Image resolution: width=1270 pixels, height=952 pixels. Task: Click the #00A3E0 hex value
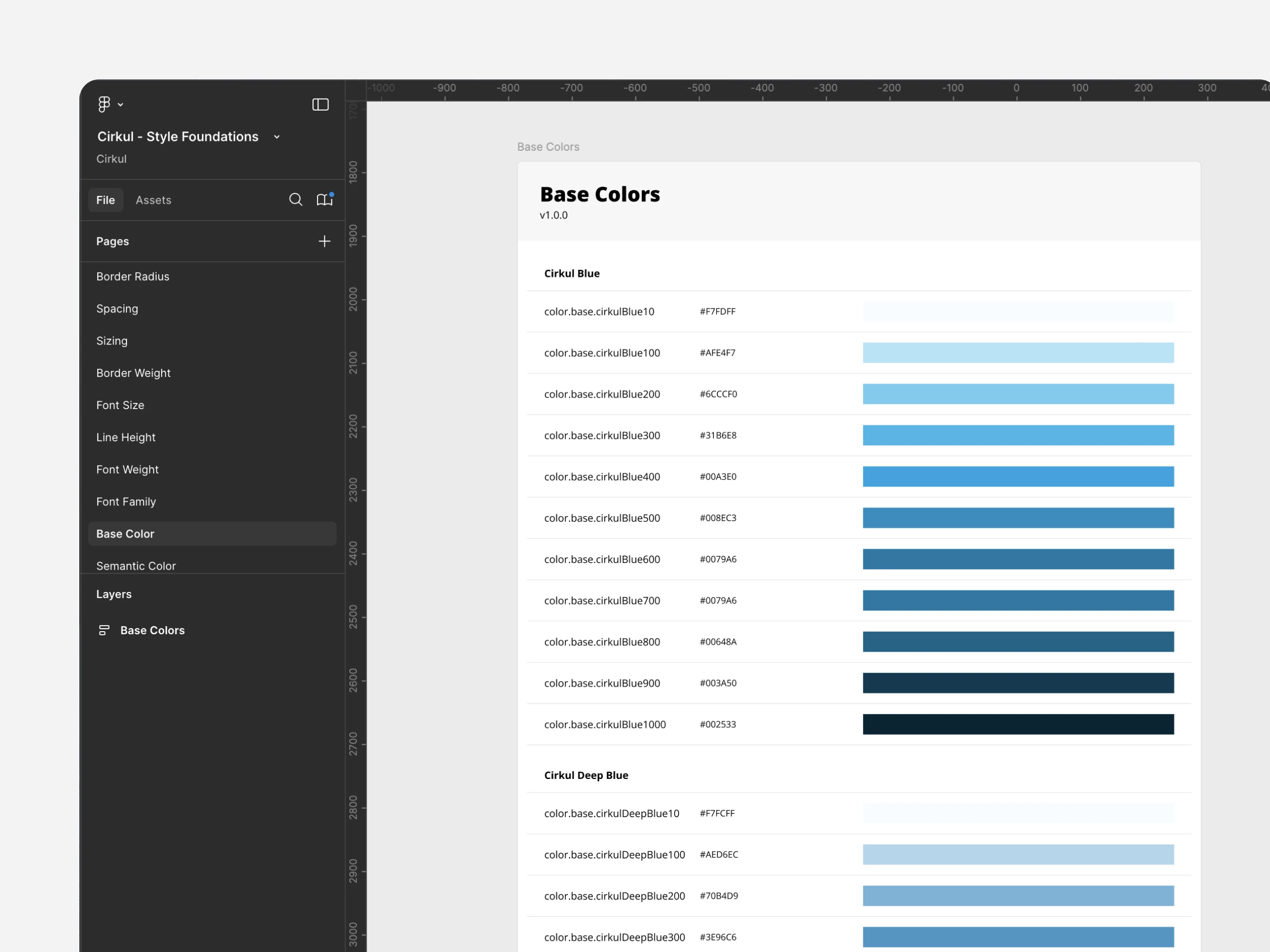point(718,477)
